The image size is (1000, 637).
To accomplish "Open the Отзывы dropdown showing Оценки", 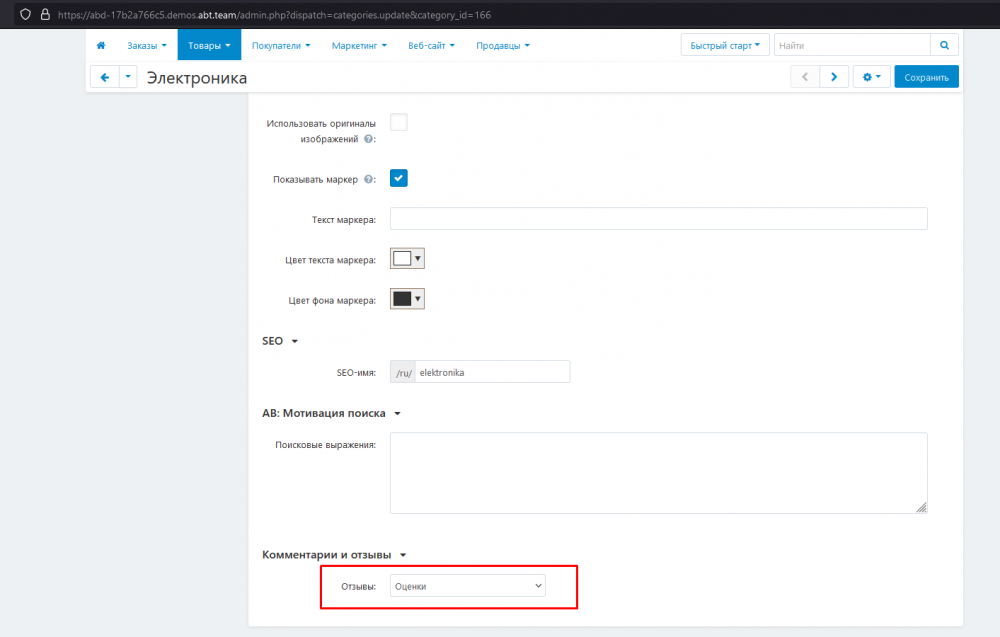I will 468,586.
